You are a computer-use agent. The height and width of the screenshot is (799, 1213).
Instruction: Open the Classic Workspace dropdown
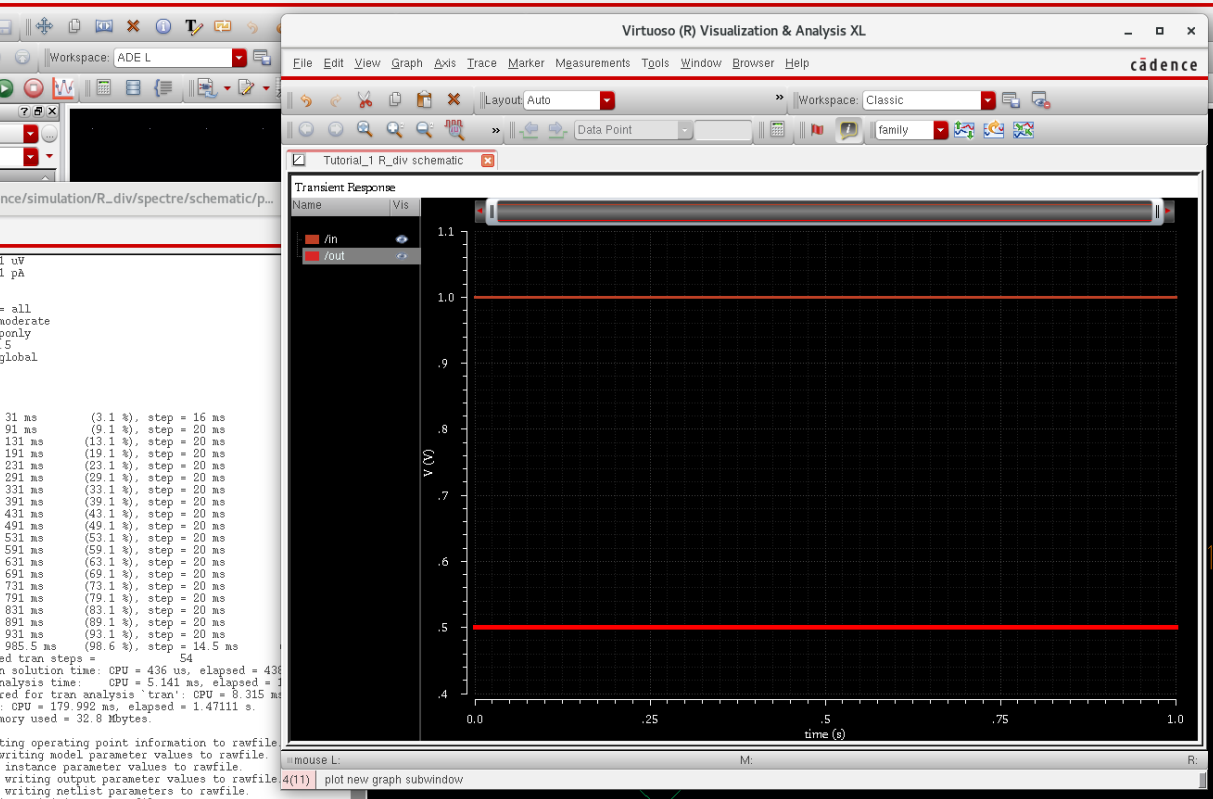coord(988,100)
